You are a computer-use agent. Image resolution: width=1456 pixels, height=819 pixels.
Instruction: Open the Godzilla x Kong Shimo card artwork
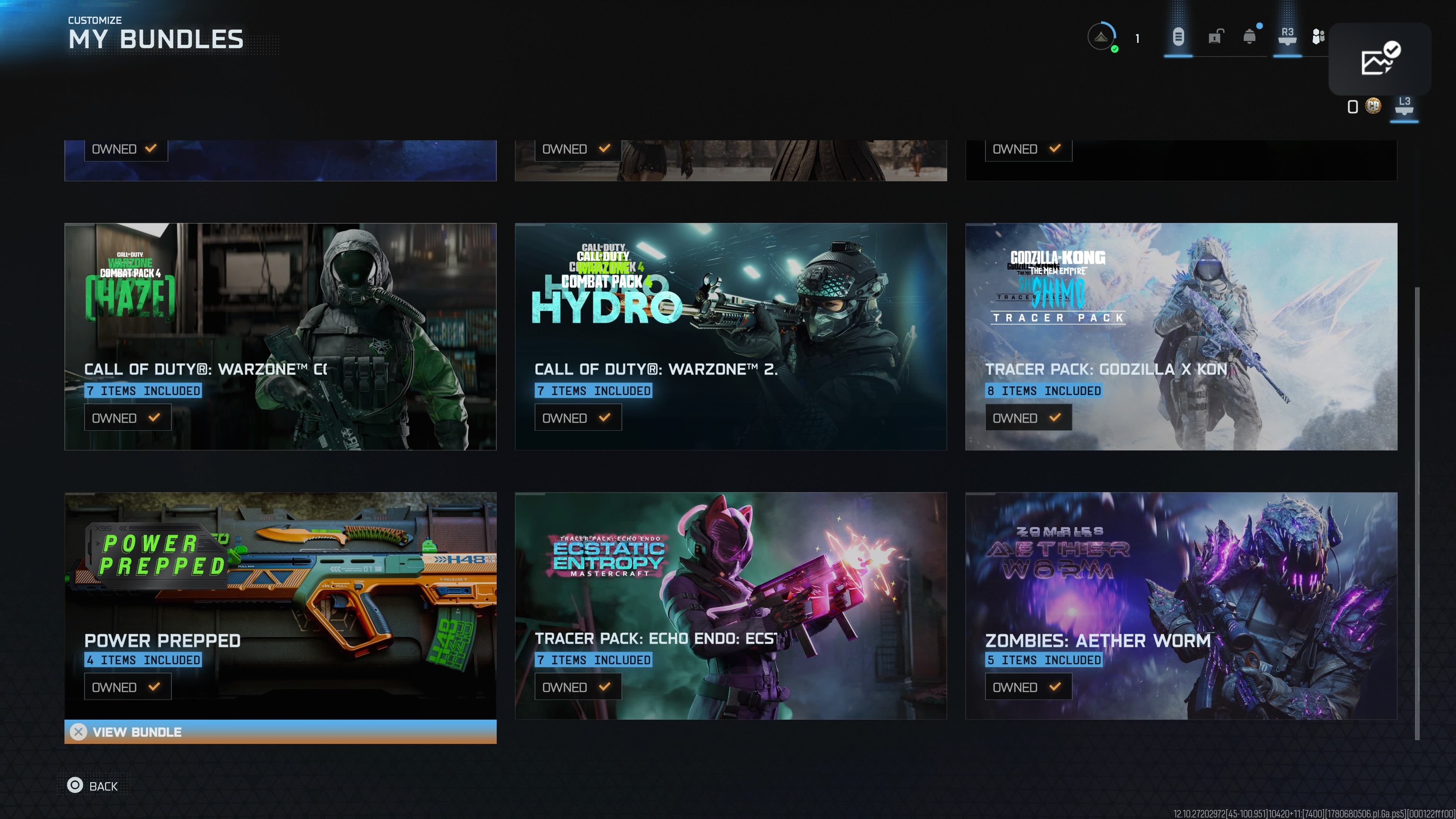[1181, 336]
